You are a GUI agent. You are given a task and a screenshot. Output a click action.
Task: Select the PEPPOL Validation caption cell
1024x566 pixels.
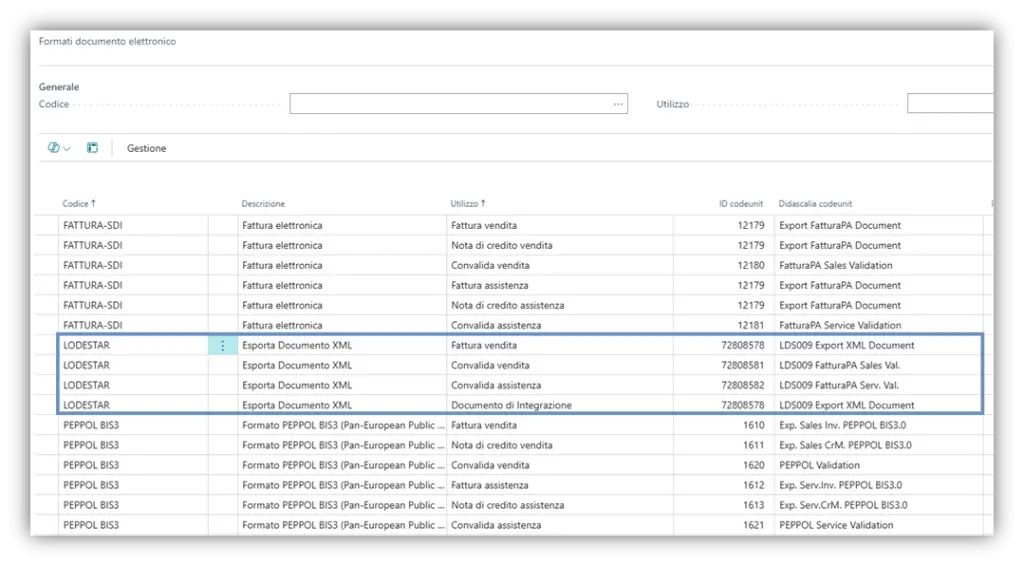pos(819,465)
